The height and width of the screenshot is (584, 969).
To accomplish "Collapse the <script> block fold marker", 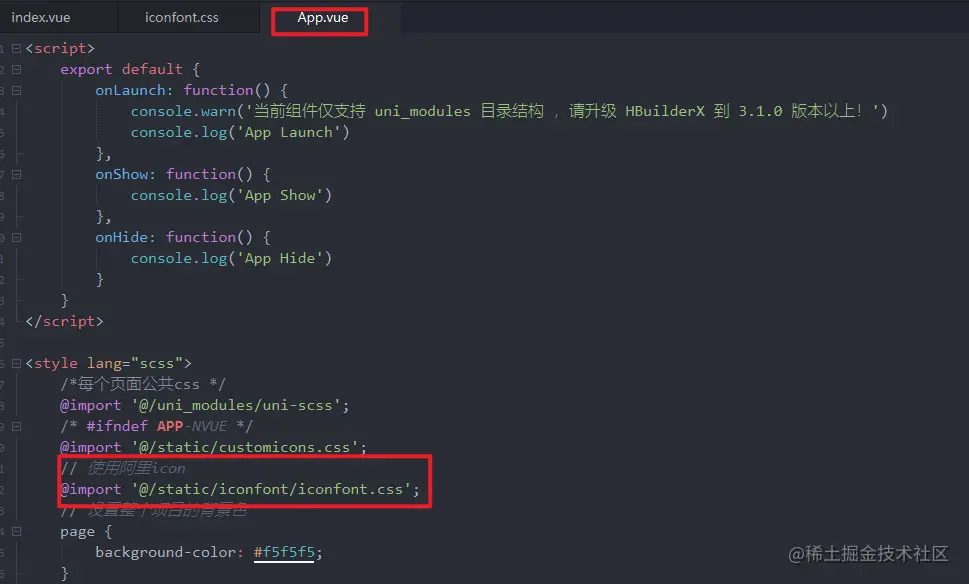I will click(17, 48).
